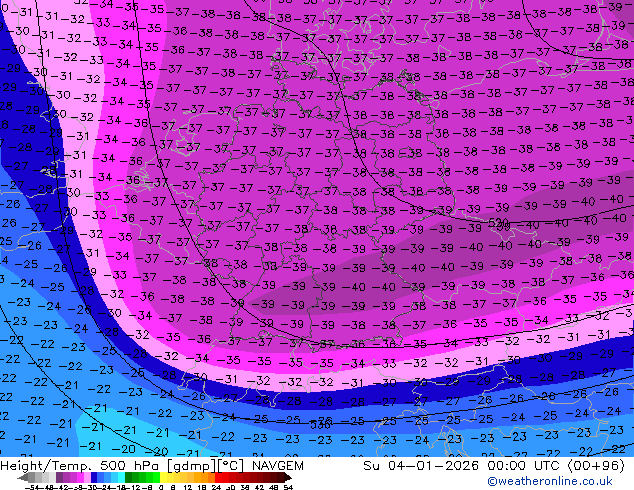Click the '536' height contour label

[321, 425]
